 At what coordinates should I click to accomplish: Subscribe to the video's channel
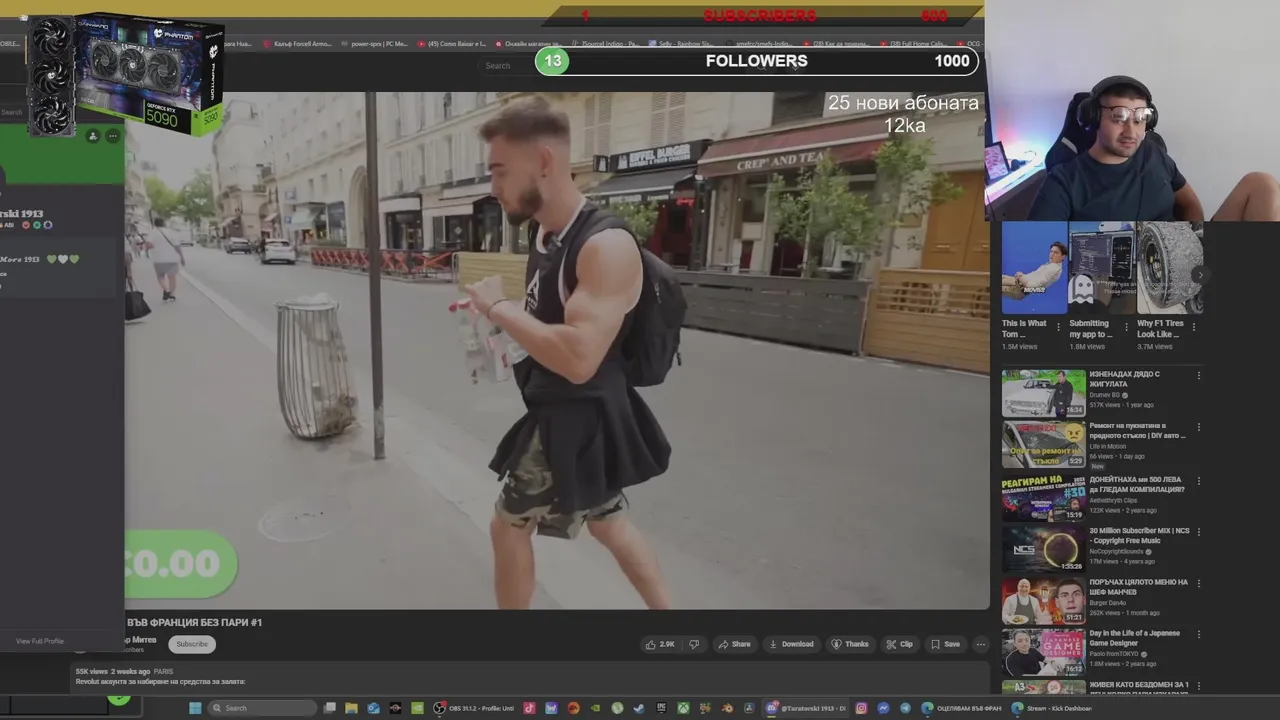(x=192, y=644)
